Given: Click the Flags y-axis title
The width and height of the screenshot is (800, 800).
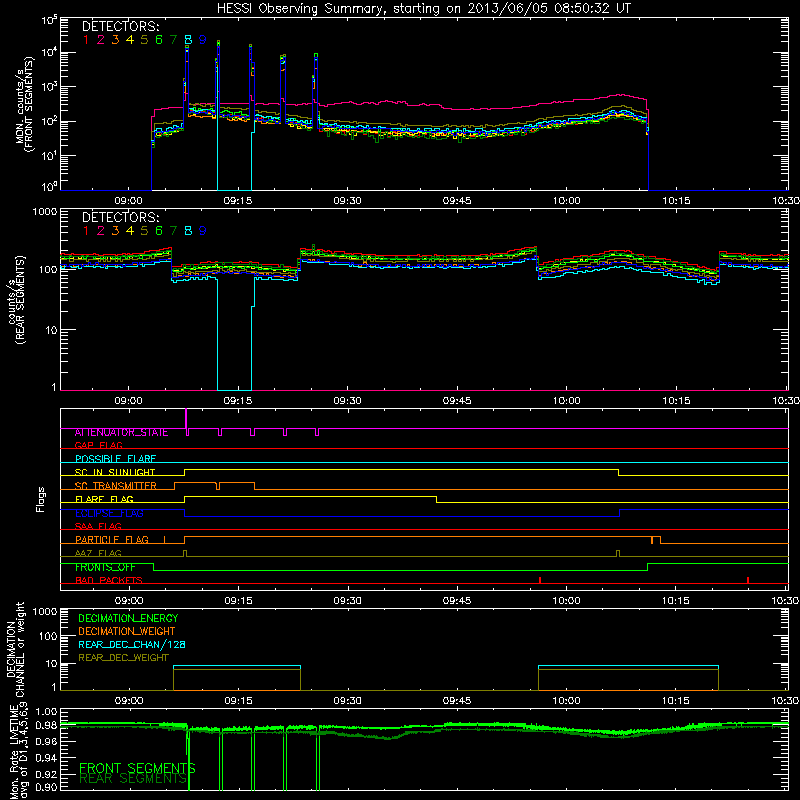Looking at the screenshot, I should (41, 499).
